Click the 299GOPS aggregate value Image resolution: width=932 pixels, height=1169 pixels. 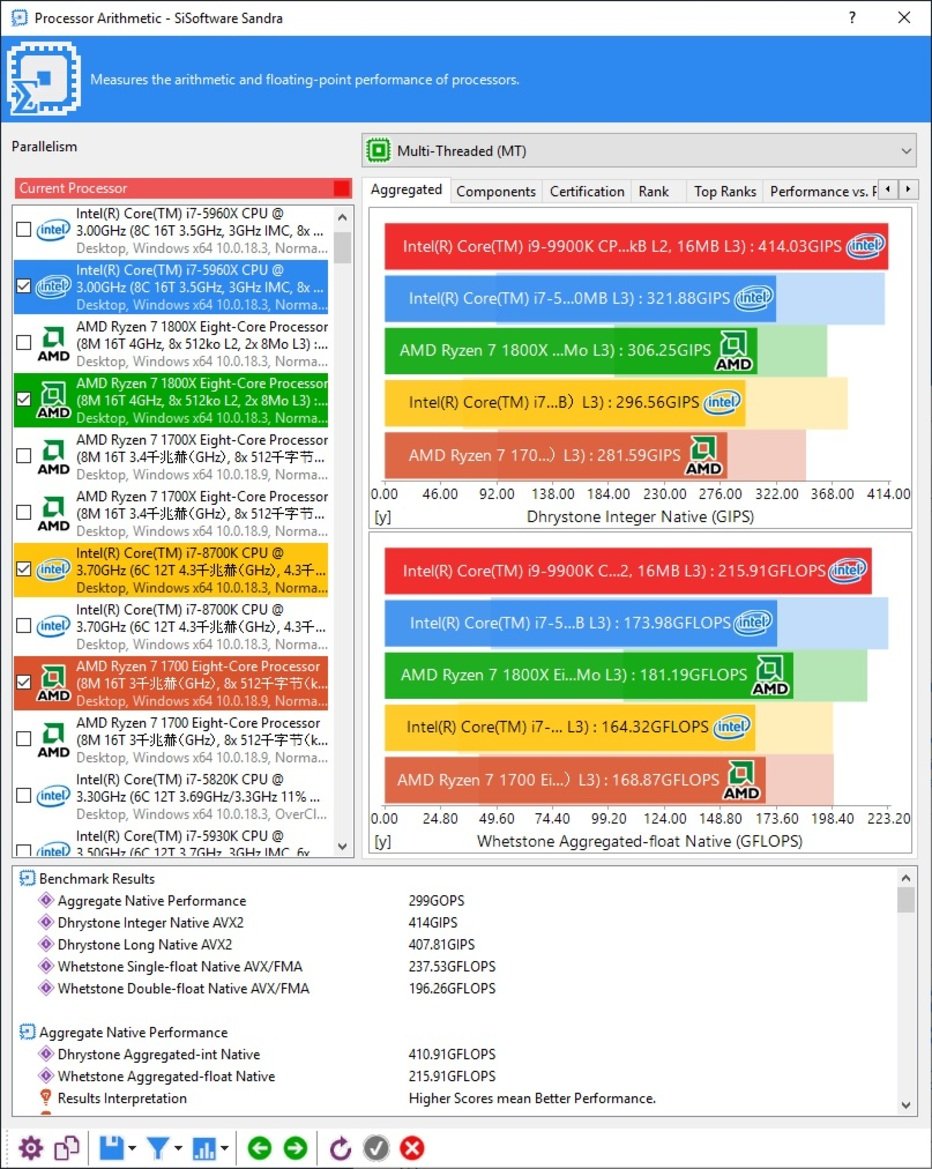pos(436,901)
